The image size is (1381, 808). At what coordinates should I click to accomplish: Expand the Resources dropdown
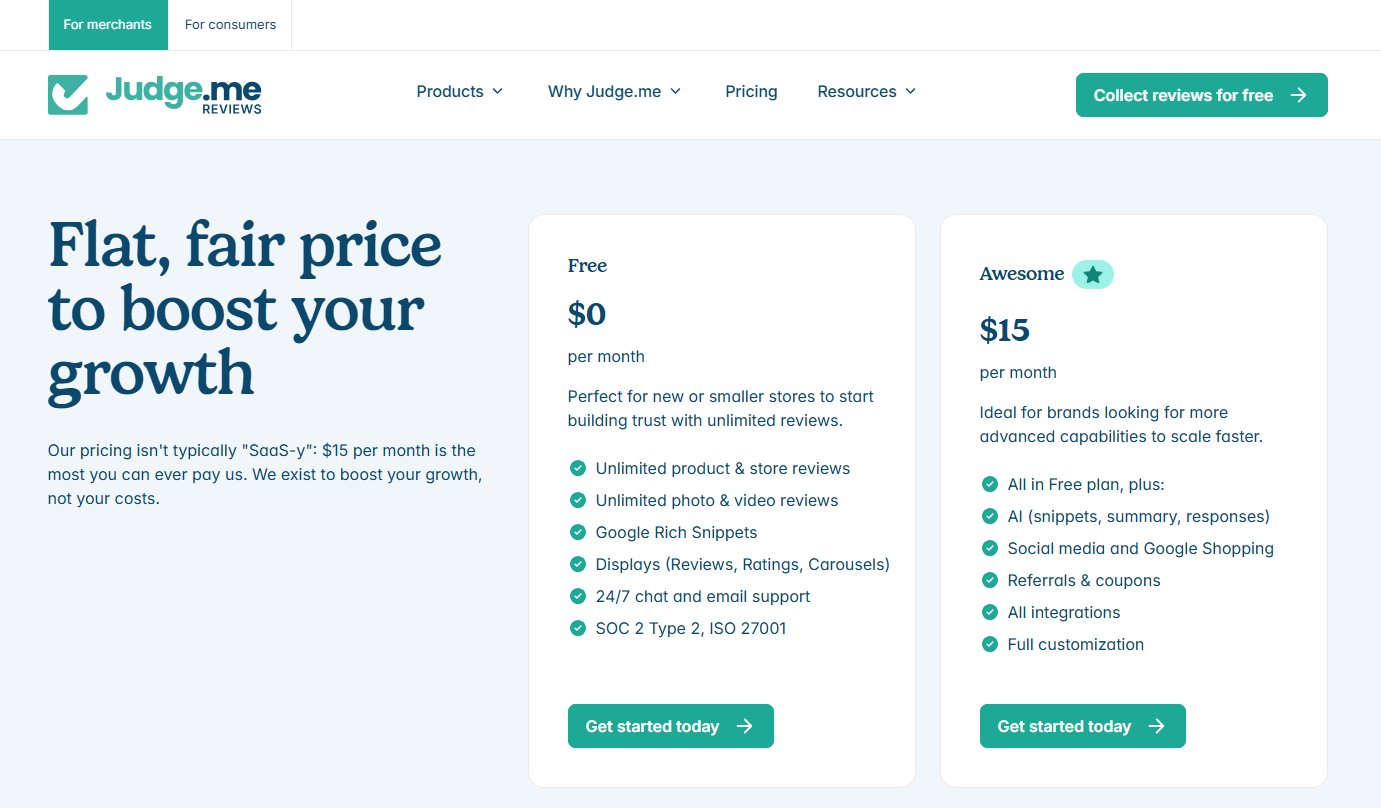(866, 91)
